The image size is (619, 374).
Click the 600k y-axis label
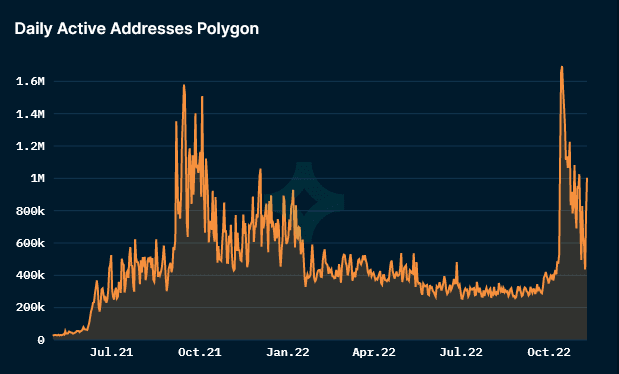(30, 243)
